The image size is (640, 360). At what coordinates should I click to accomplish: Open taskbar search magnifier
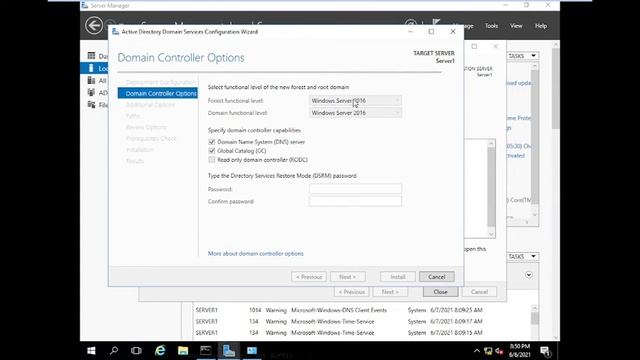tap(114, 351)
